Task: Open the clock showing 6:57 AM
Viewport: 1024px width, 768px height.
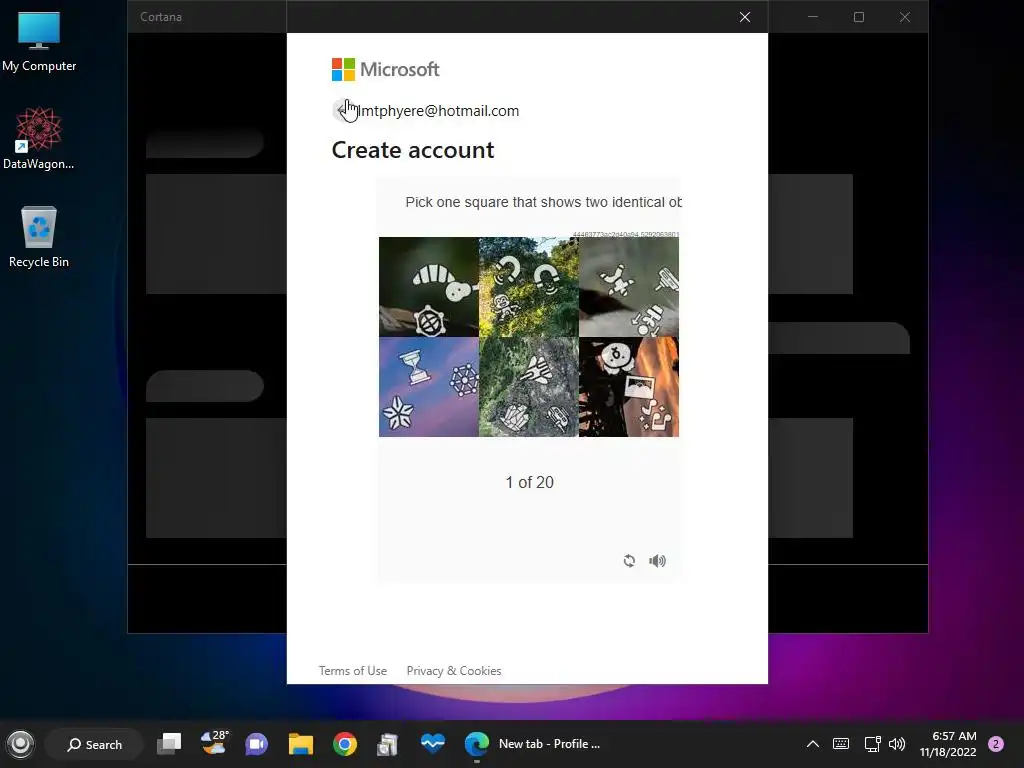Action: 948,744
